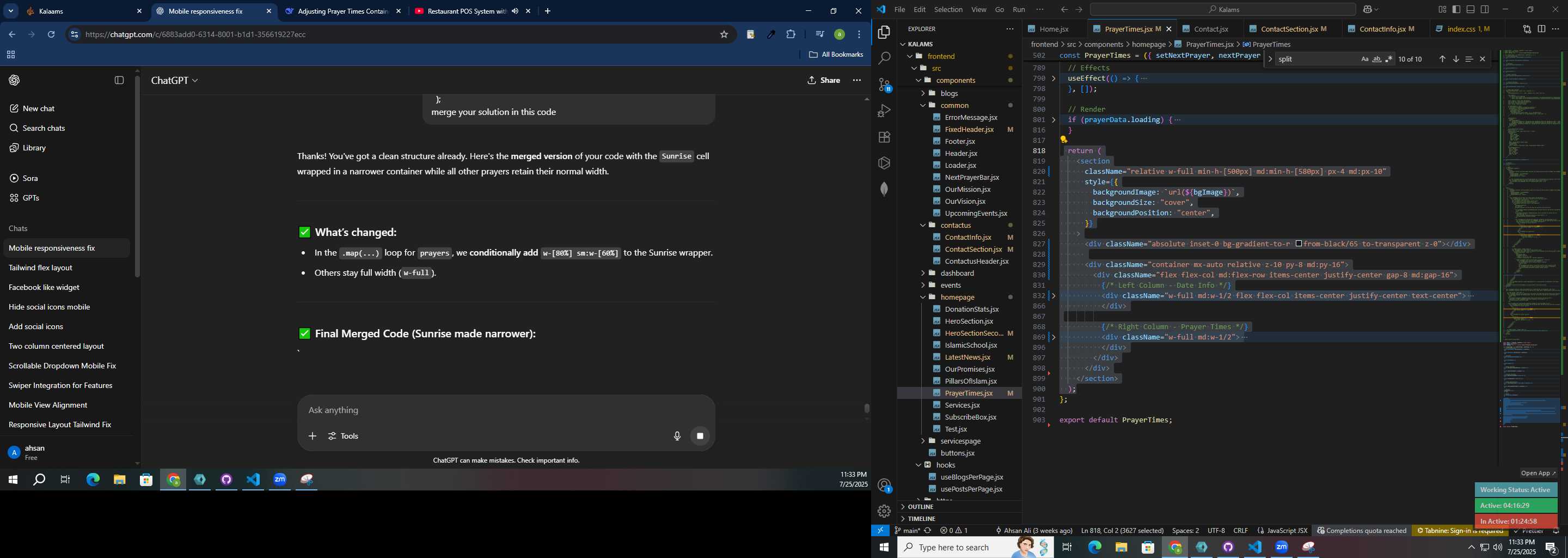This screenshot has height=558, width=1568.
Task: Click the Share button in ChatGPT
Action: (824, 81)
